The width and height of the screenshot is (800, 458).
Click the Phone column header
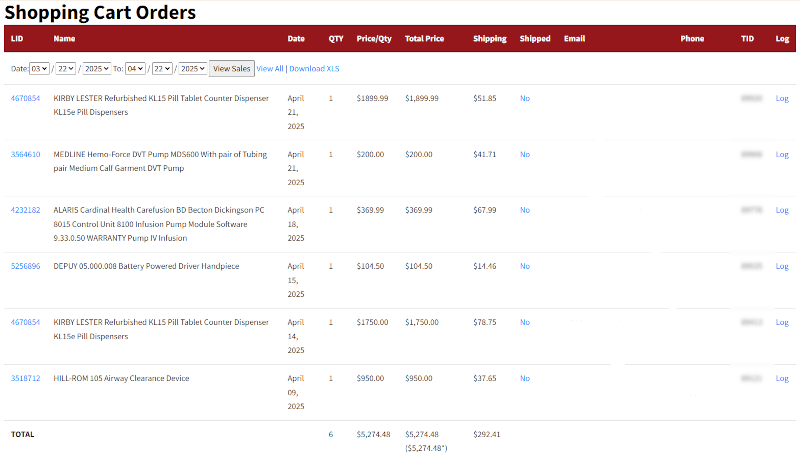pyautogui.click(x=692, y=38)
